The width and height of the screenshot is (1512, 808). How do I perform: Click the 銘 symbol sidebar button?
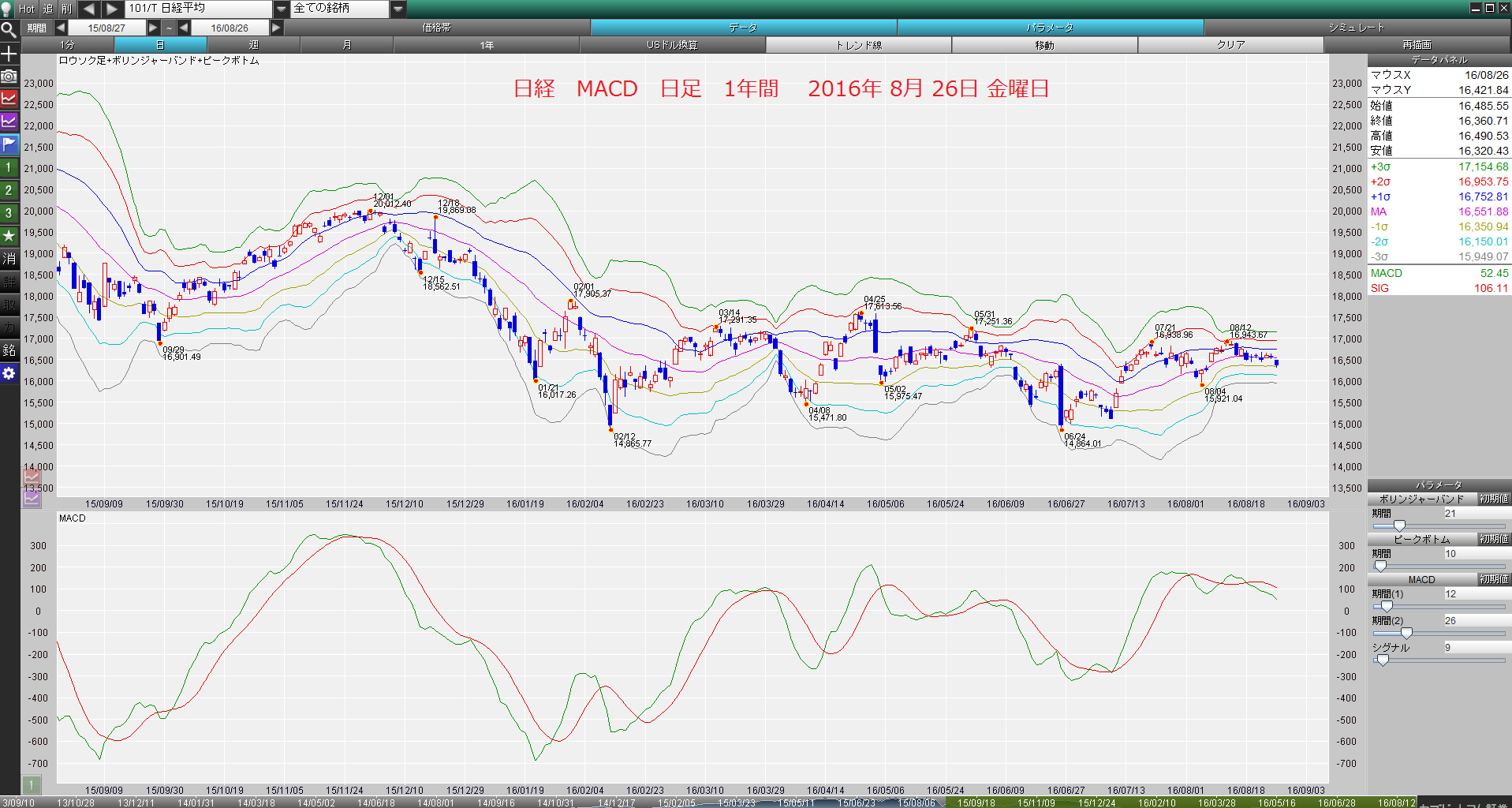click(9, 350)
